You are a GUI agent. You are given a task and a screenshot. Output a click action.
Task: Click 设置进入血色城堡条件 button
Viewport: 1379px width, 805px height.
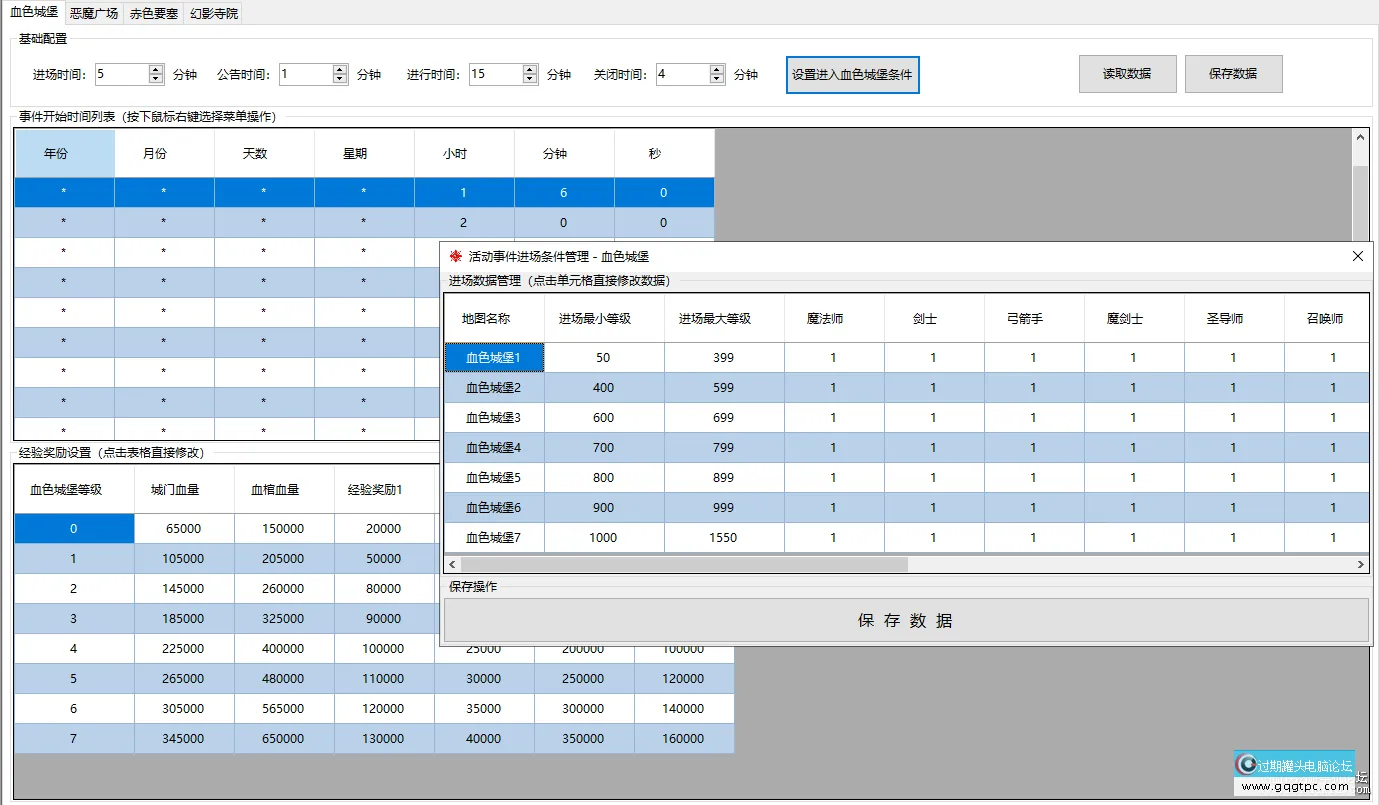(x=852, y=74)
